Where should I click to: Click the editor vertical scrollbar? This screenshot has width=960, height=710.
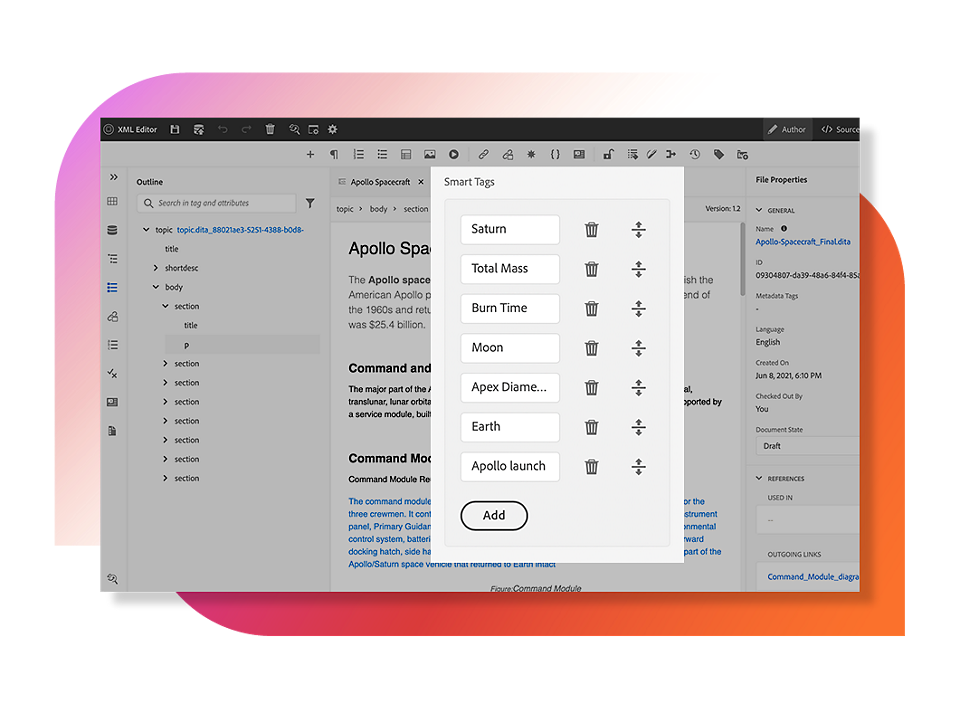[743, 259]
